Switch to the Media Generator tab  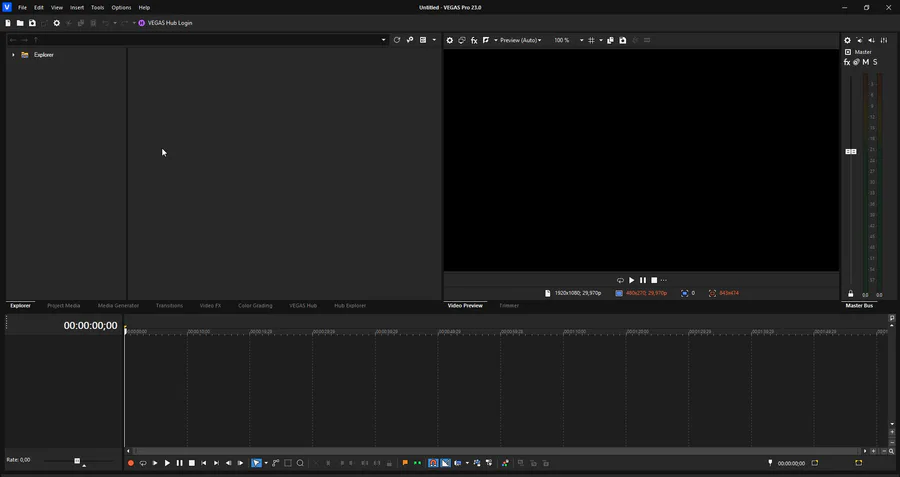coord(118,306)
